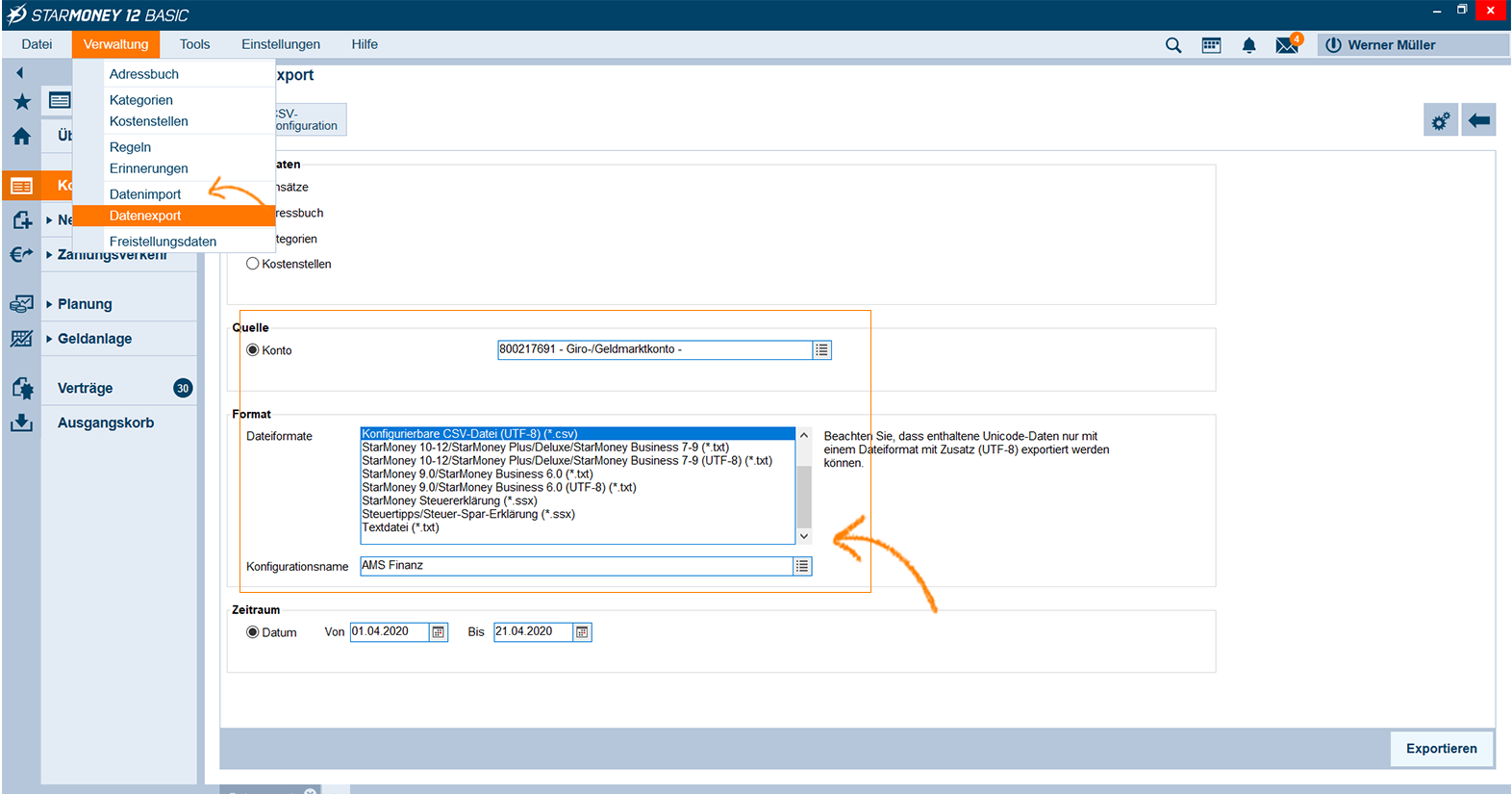The image size is (1512, 794).
Task: Go to home via house icon
Action: pos(21,137)
